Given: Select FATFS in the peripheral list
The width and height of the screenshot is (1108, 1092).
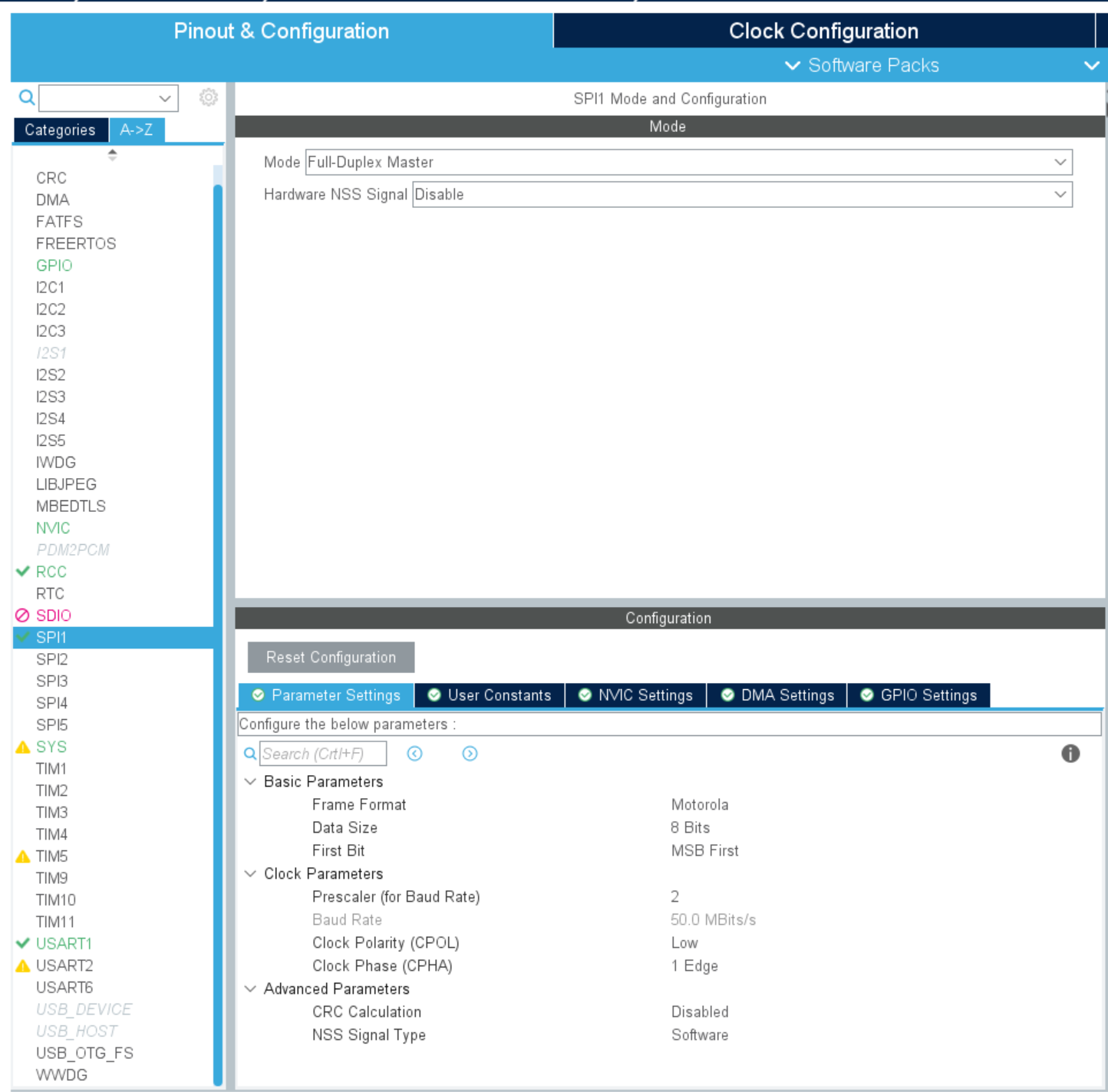Looking at the screenshot, I should click(x=59, y=222).
